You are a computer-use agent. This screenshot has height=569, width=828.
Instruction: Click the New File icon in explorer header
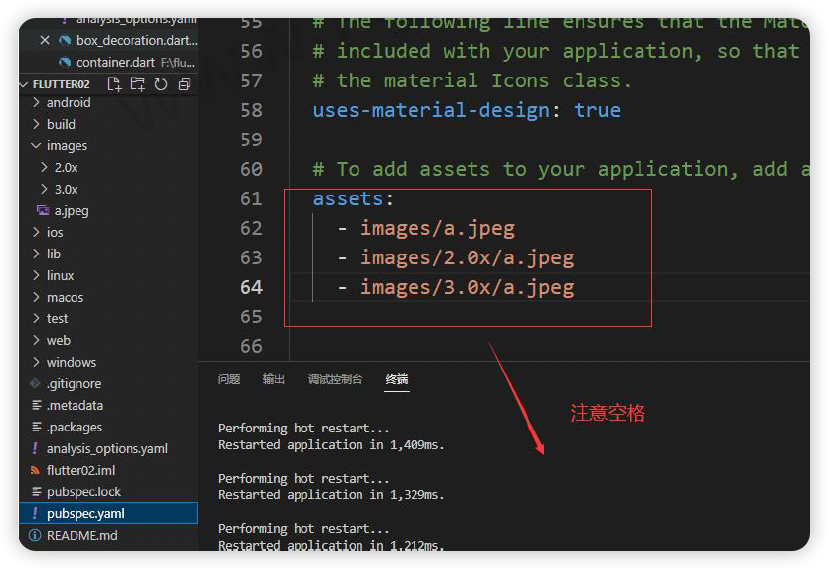click(x=114, y=84)
